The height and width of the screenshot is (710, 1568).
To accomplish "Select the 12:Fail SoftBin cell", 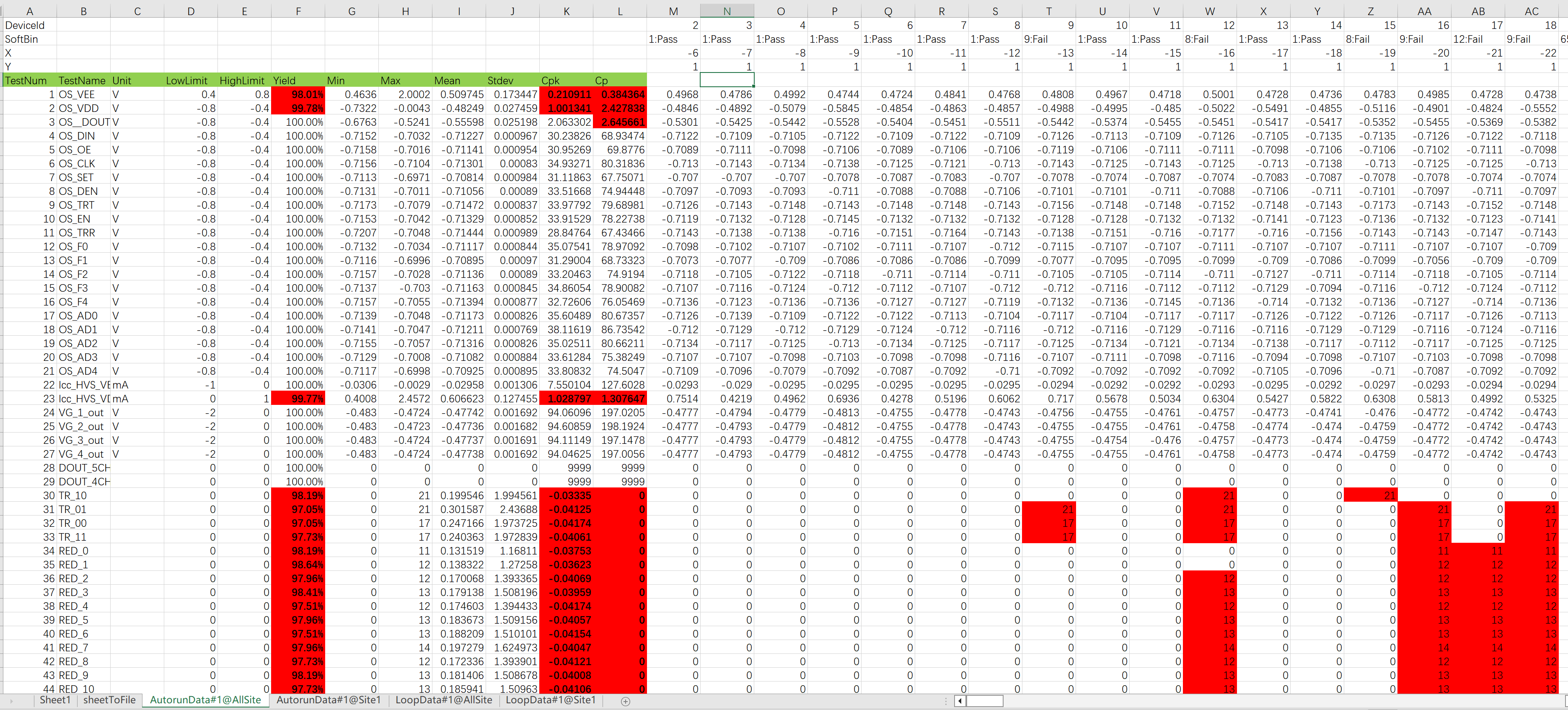I will pyautogui.click(x=1478, y=39).
